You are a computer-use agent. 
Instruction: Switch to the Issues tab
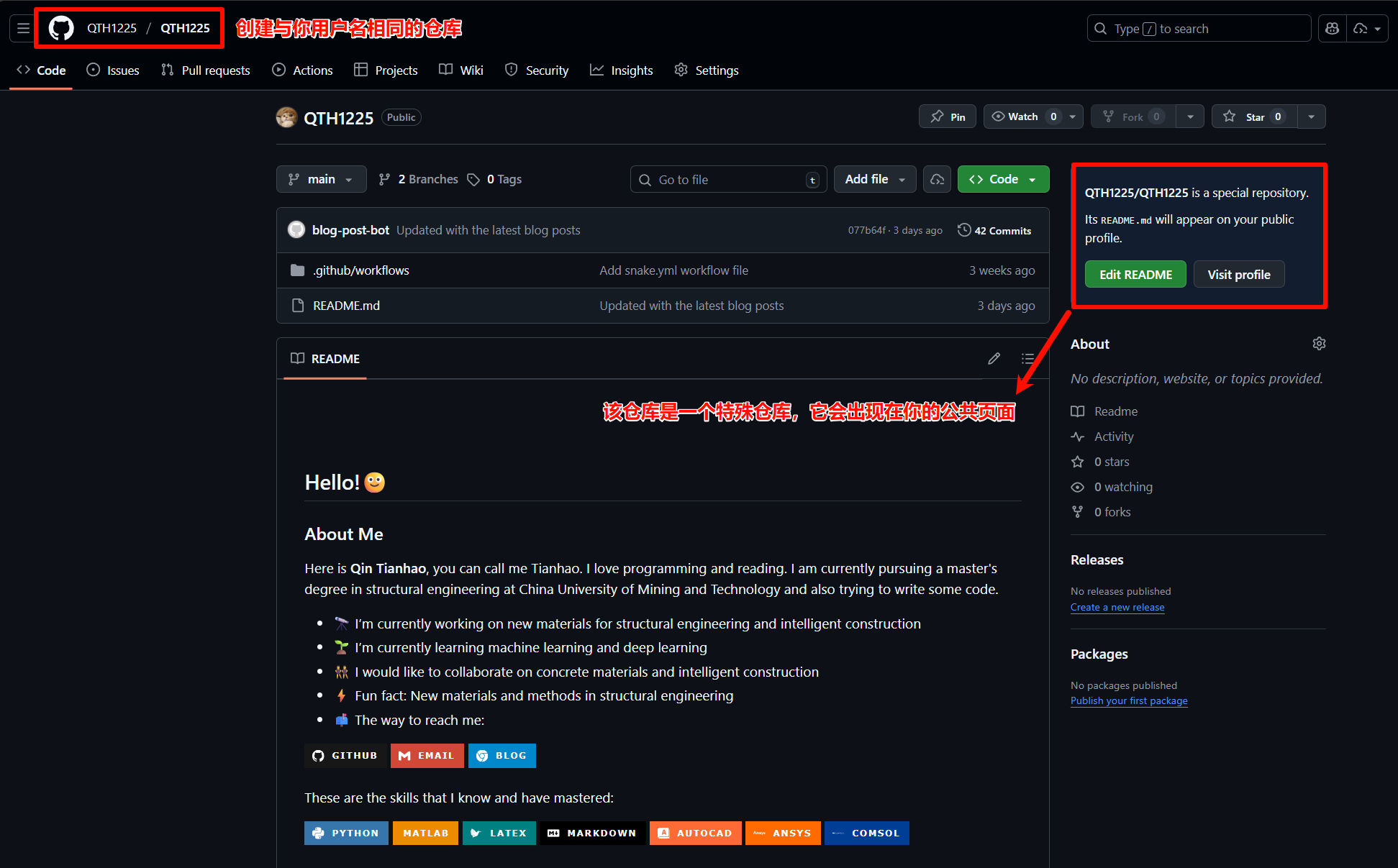pos(112,70)
